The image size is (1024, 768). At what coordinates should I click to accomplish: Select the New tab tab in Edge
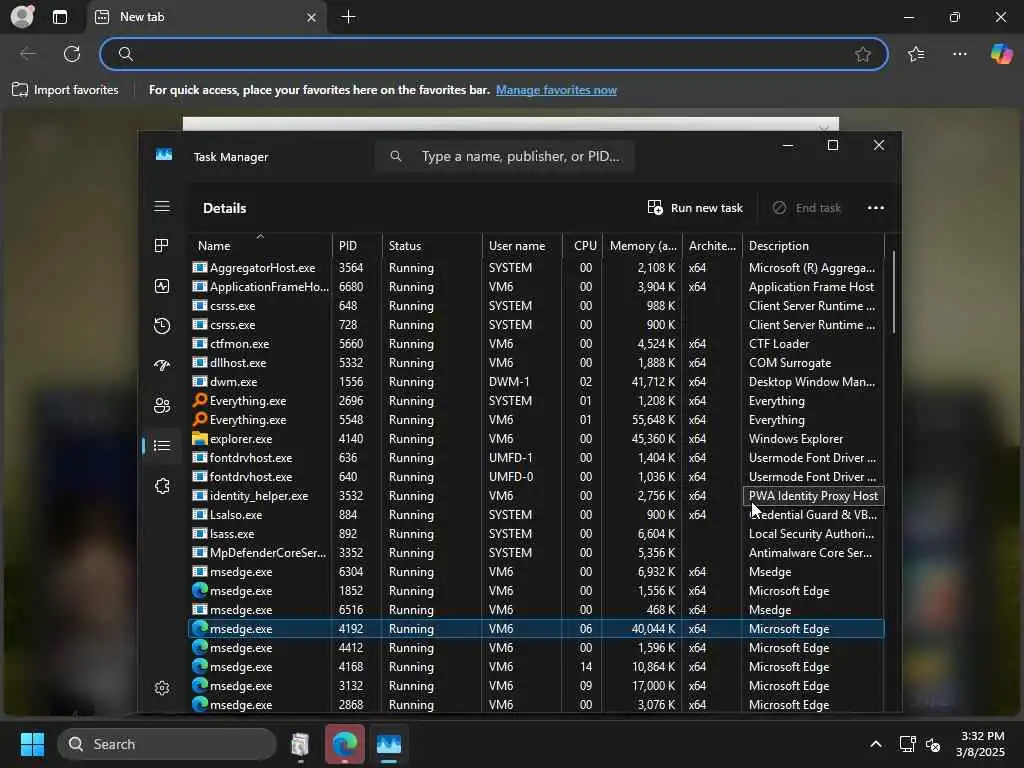tap(206, 17)
